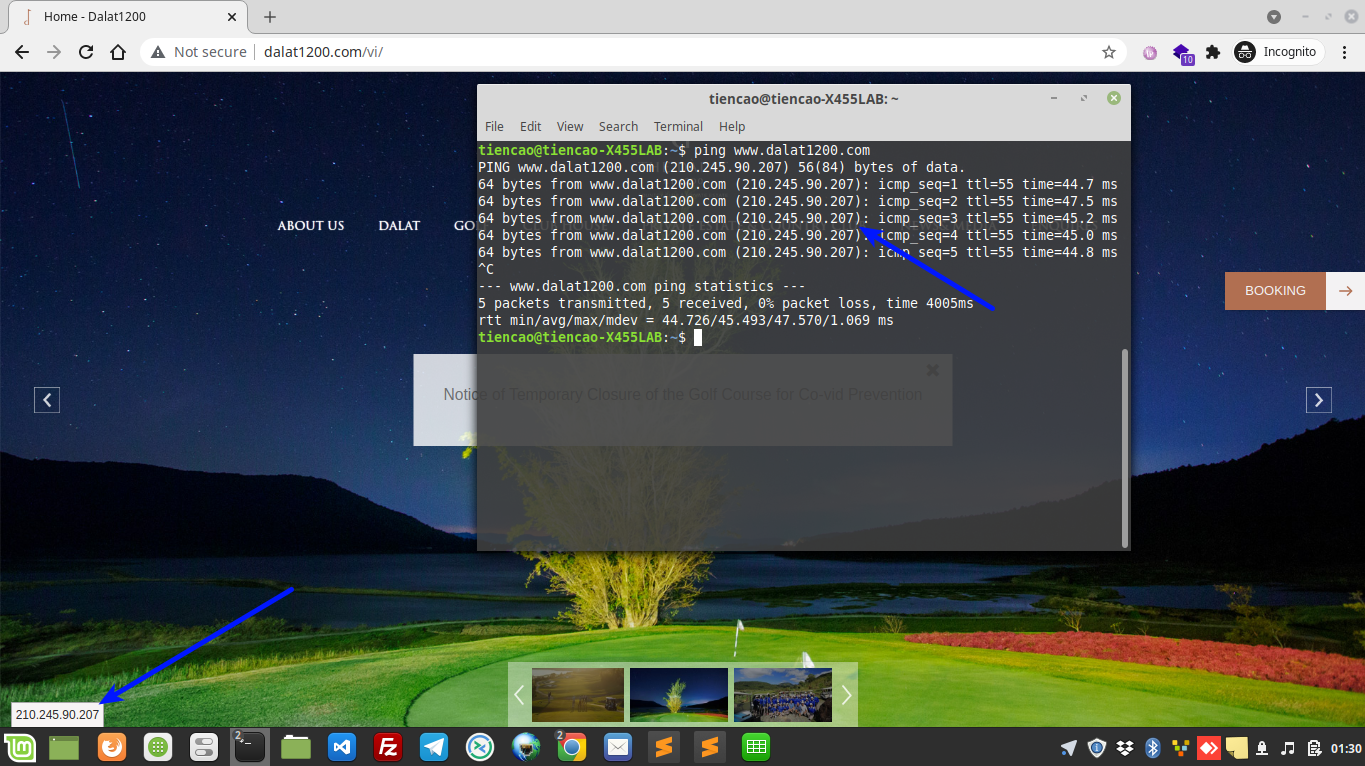Open the sound music-note tray icon
Screen dimensions: 1365x766
pyautogui.click(x=1288, y=747)
